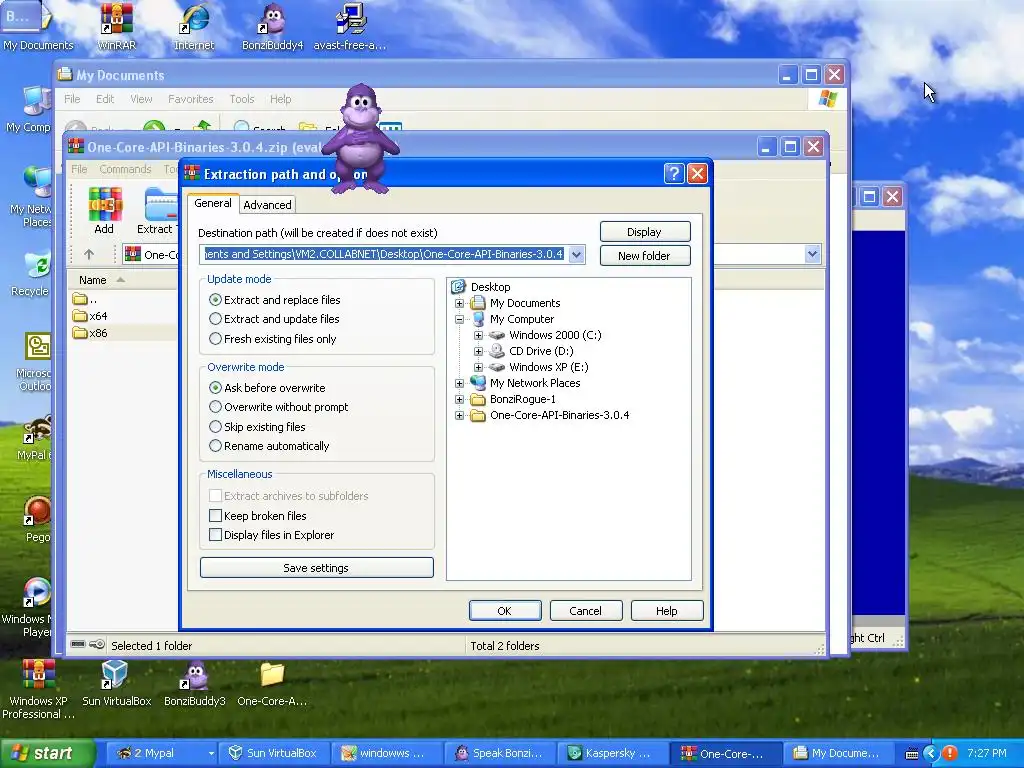Enable Display files in Explorer checkbox
1024x768 pixels.
(215, 534)
